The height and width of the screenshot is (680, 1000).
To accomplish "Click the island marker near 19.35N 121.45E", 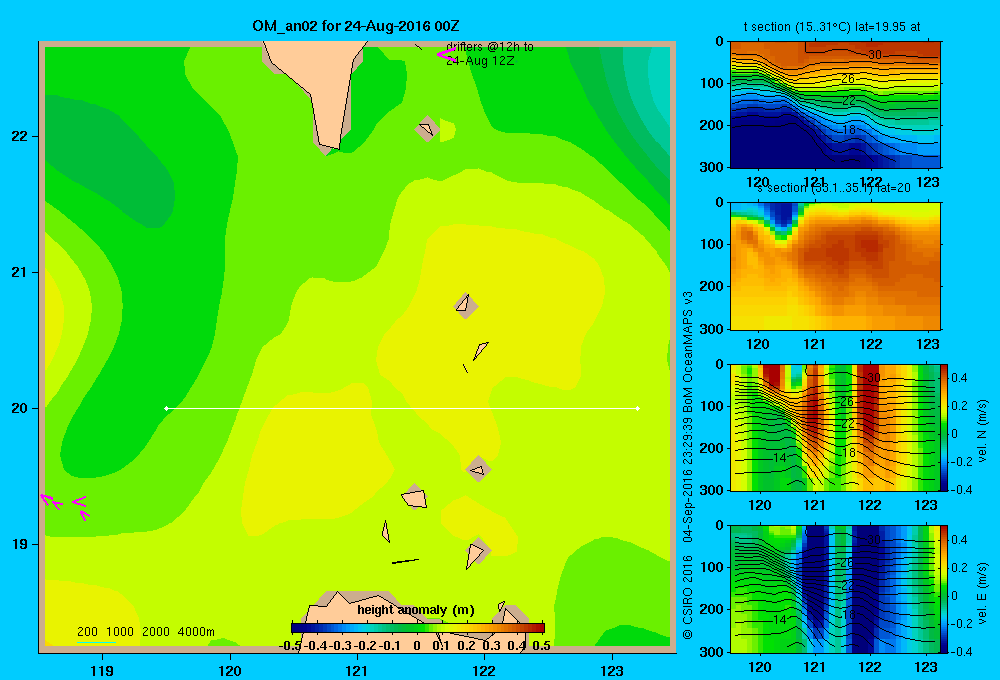I will 415,498.
